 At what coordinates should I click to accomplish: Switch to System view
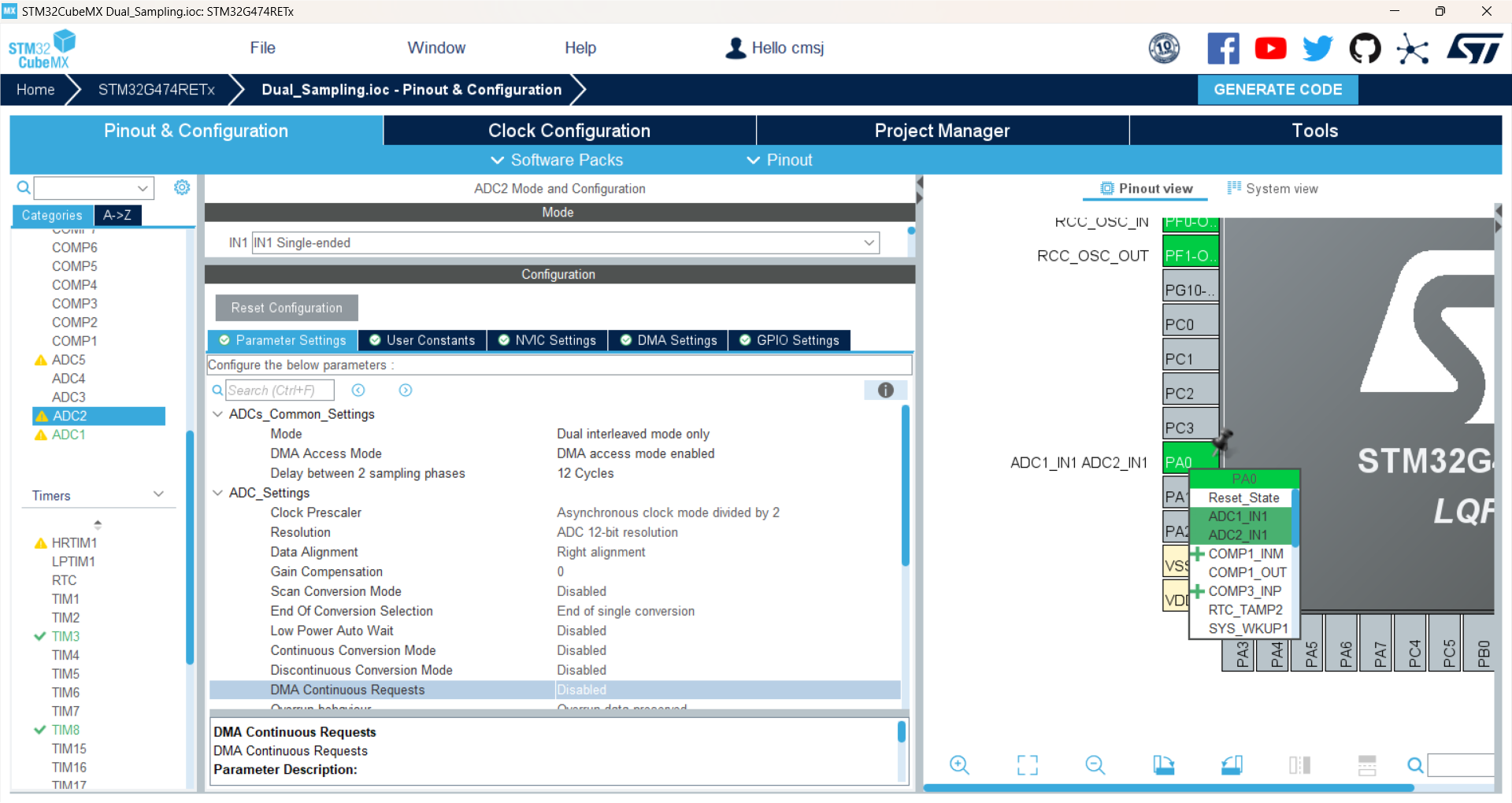tap(1273, 188)
